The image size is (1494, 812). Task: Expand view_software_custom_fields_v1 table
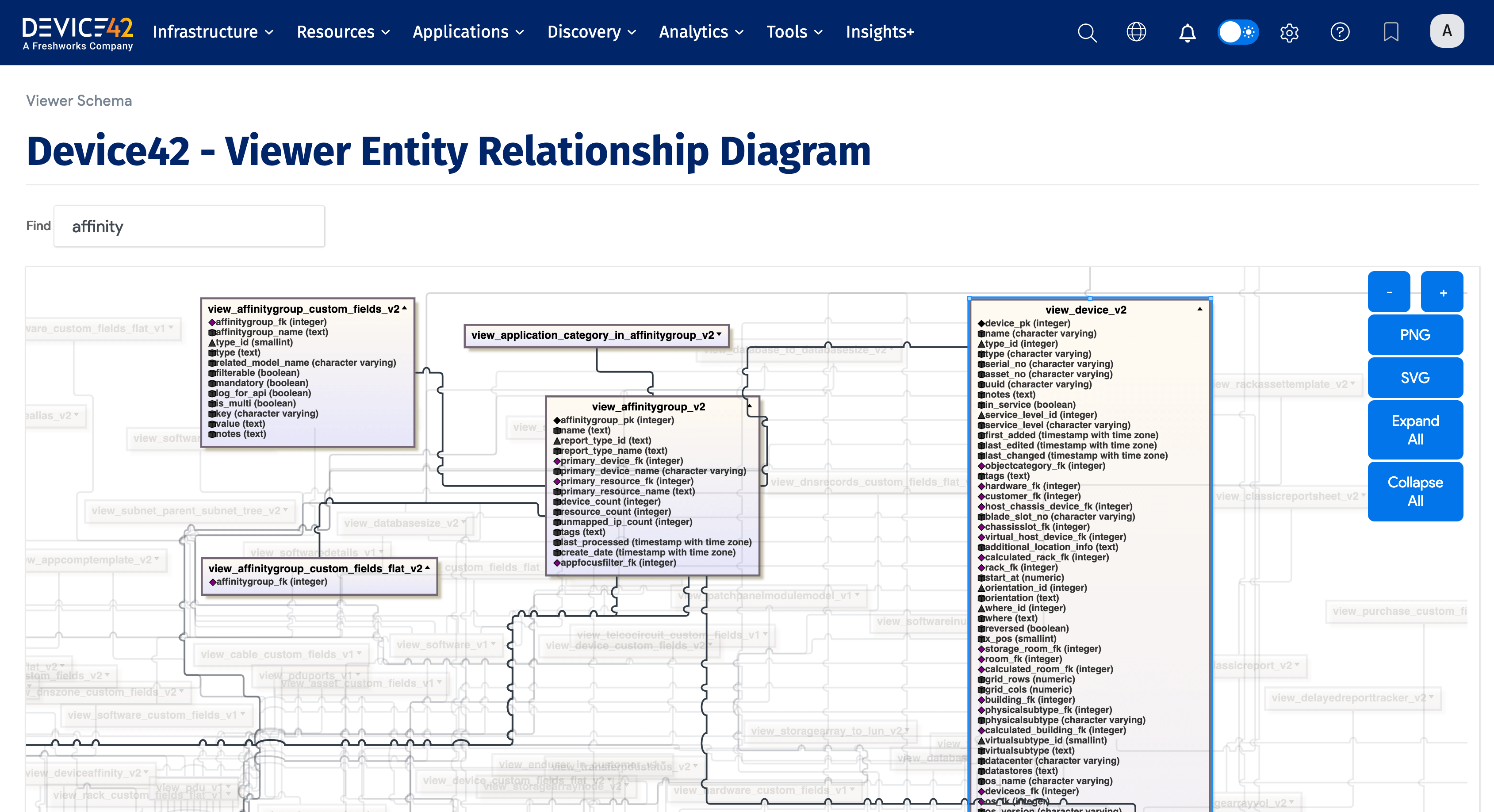click(x=242, y=714)
